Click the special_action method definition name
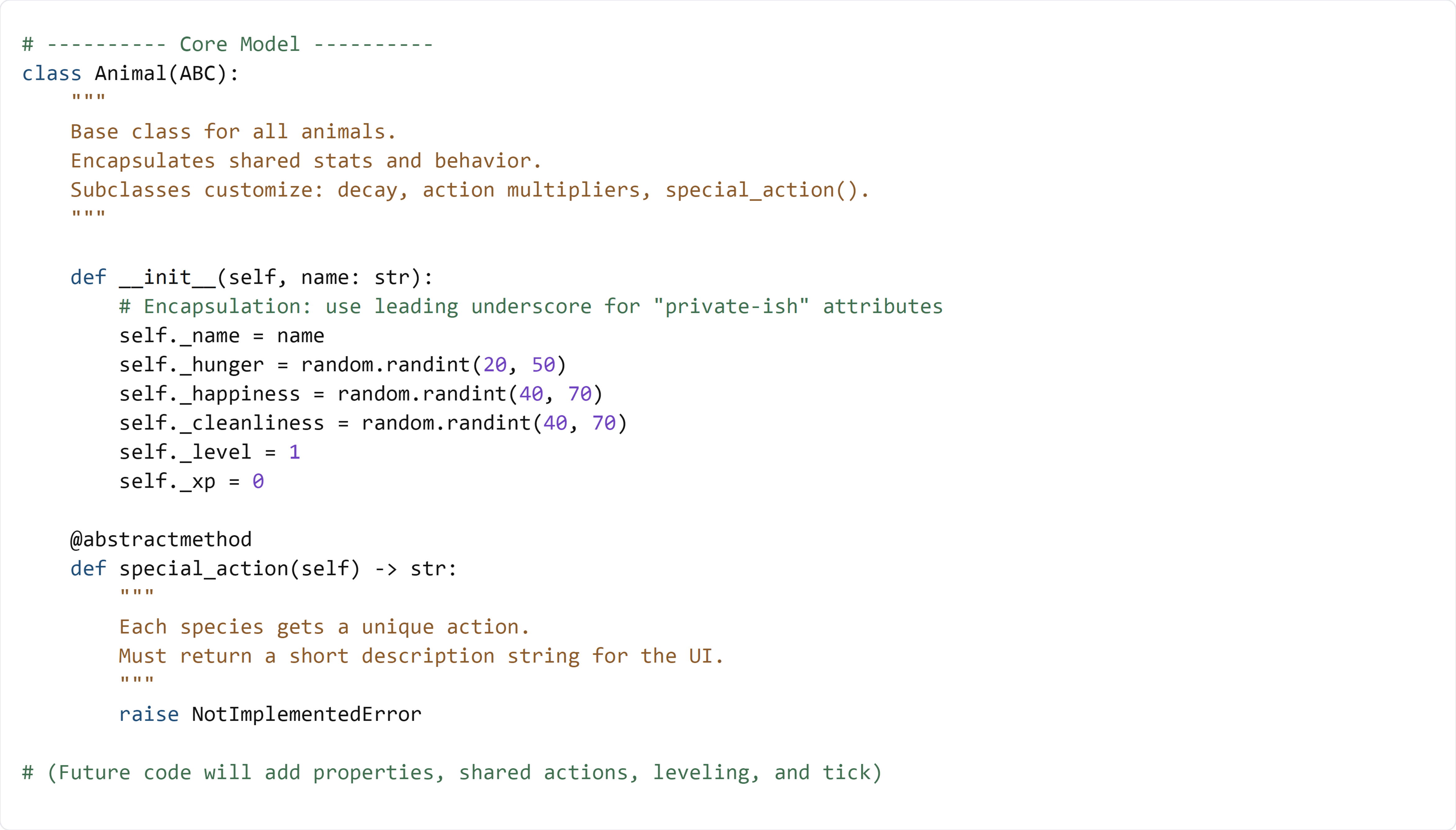 tap(203, 569)
